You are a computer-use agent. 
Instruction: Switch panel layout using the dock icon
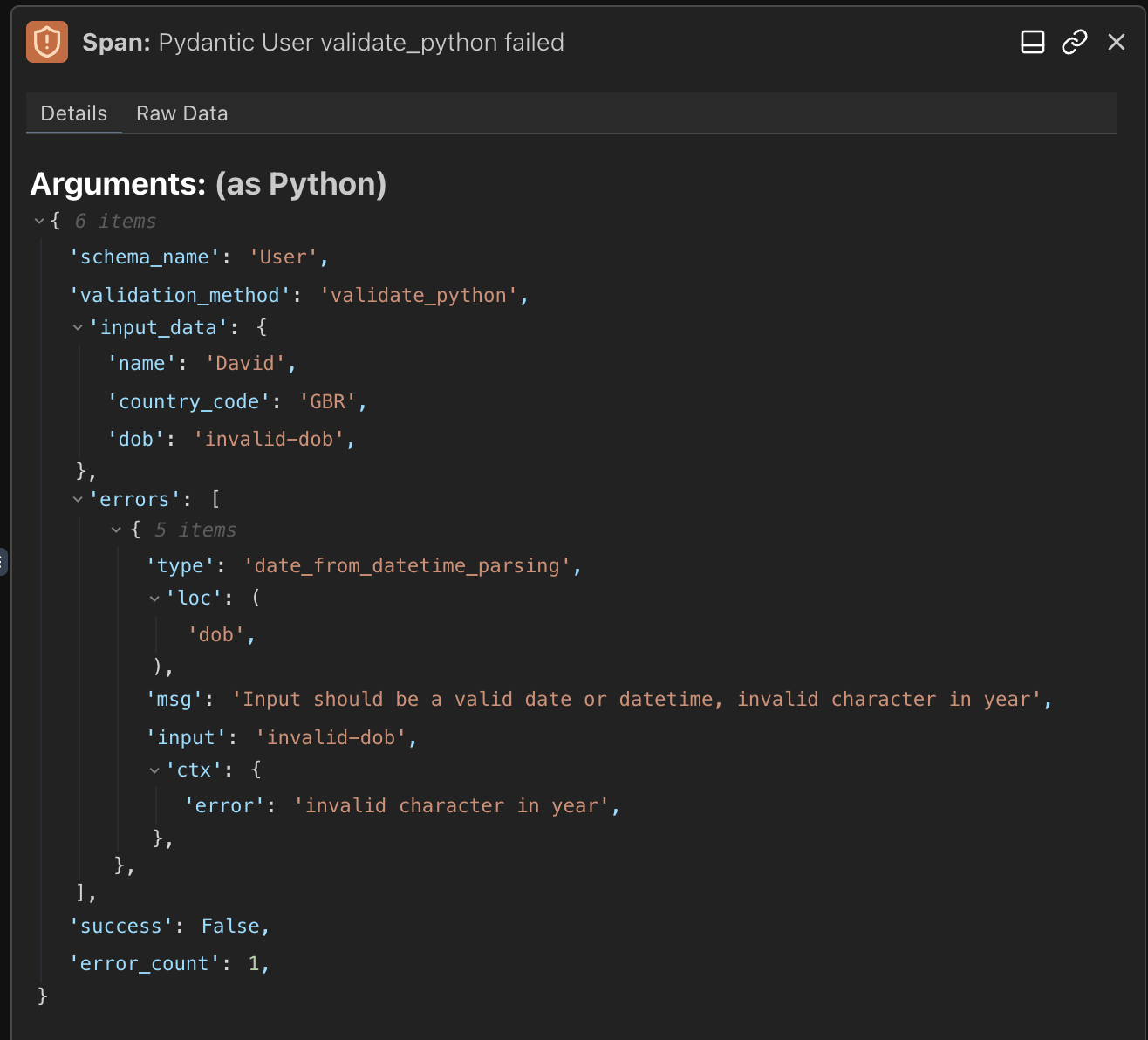[1032, 42]
